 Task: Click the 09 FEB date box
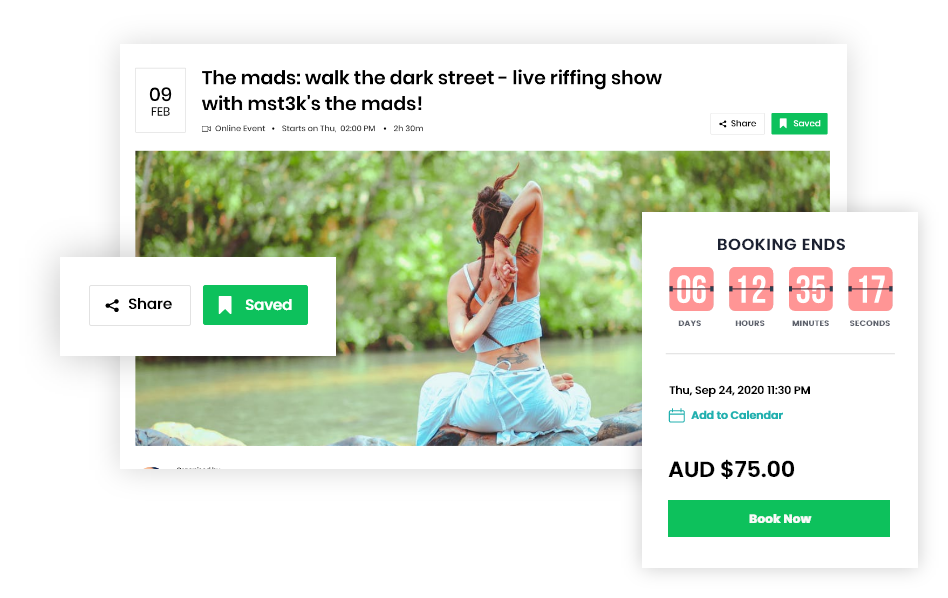[x=160, y=100]
